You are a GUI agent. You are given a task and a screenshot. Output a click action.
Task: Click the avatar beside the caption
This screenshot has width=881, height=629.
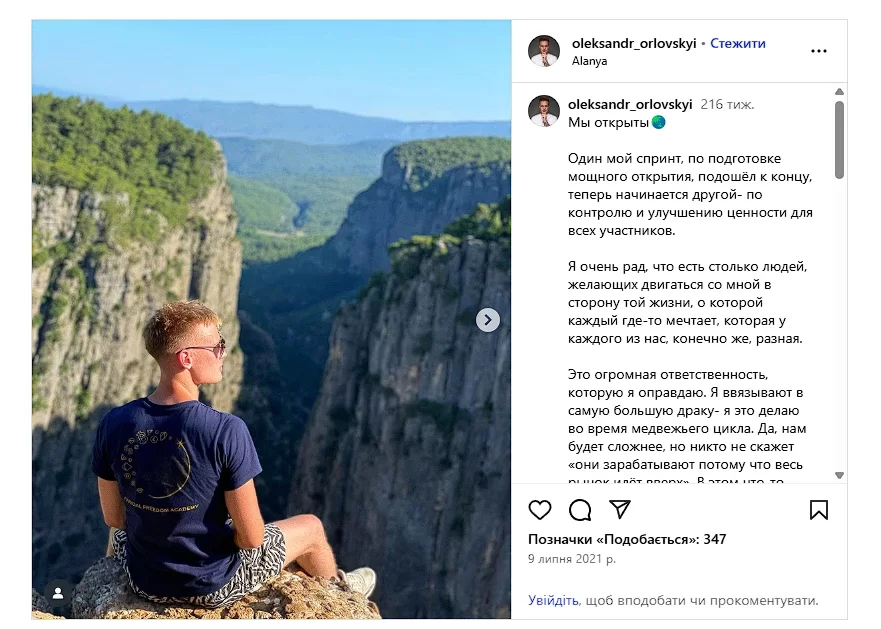coord(544,111)
